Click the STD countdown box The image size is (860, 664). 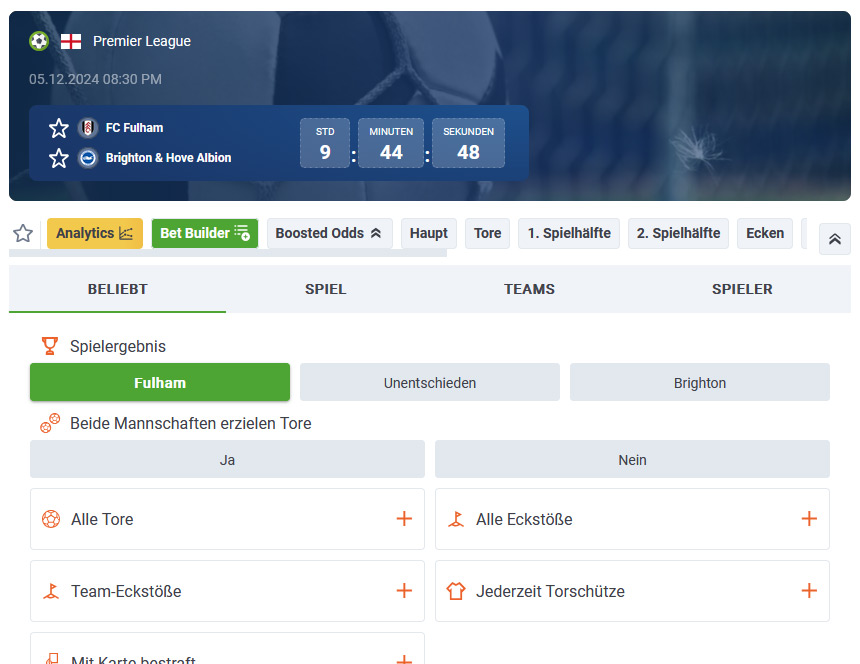[325, 143]
